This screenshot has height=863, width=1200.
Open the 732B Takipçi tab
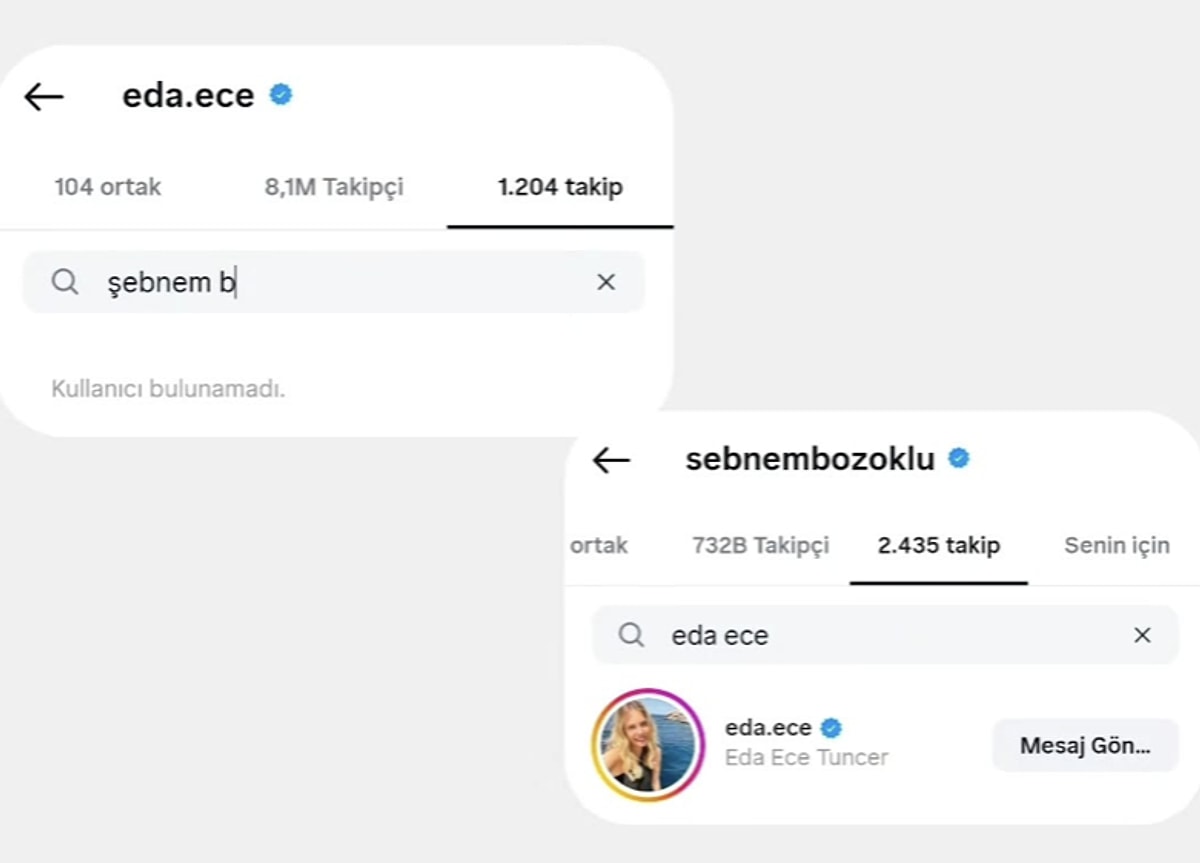(760, 545)
